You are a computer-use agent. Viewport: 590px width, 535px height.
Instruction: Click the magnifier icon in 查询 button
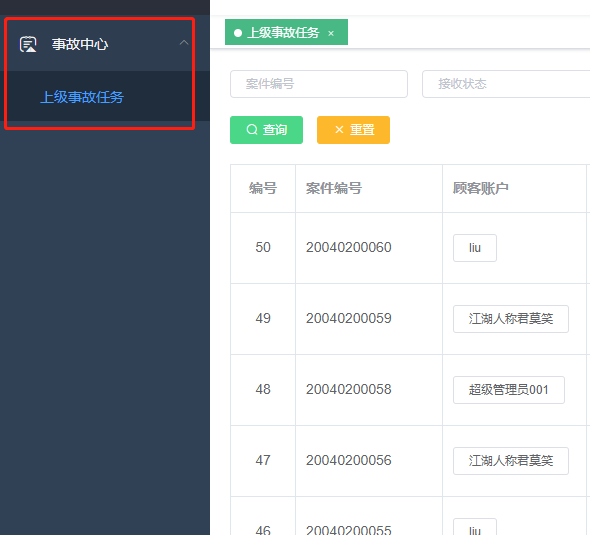252,130
